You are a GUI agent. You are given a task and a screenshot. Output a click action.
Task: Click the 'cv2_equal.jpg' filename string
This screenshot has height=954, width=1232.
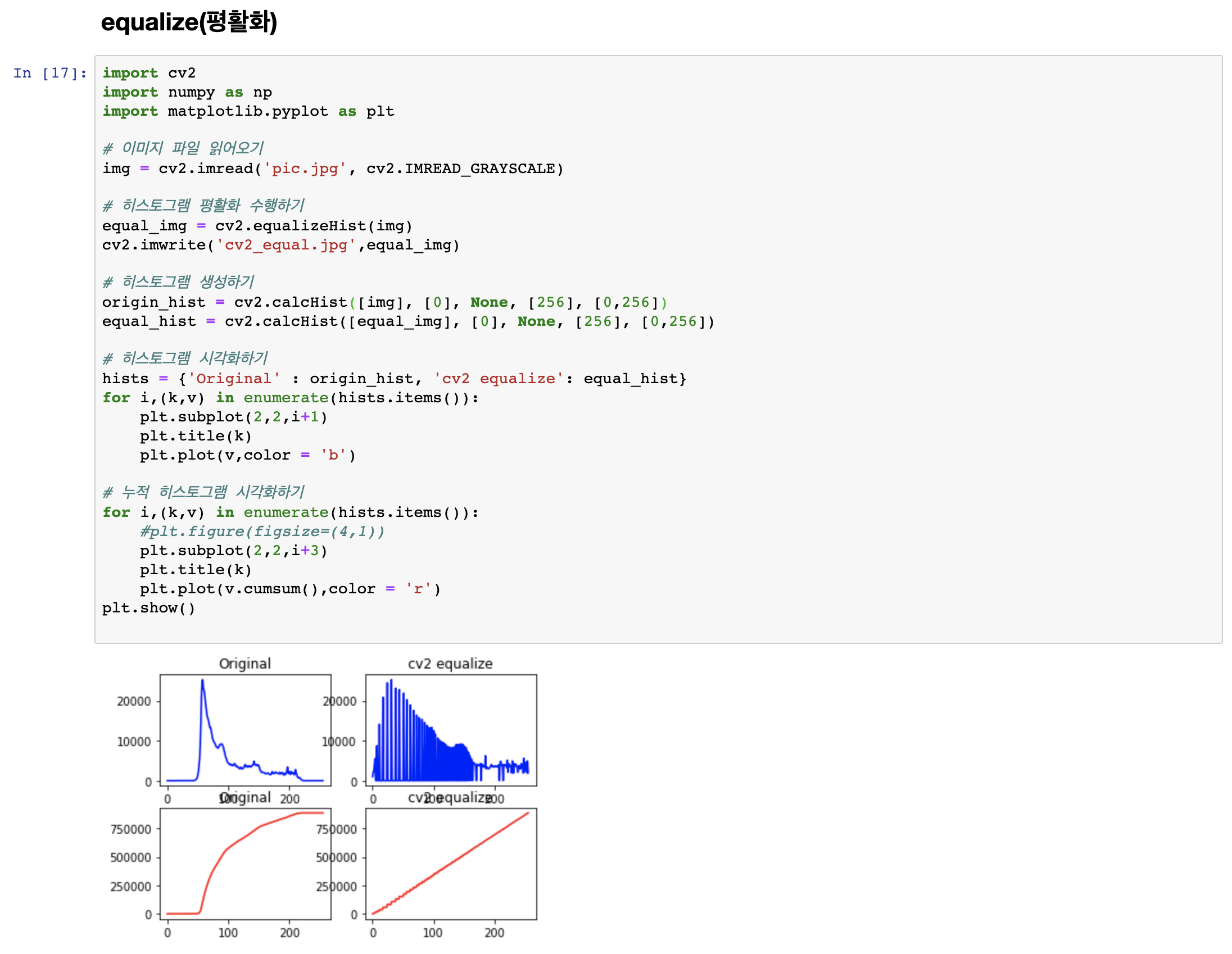286,246
